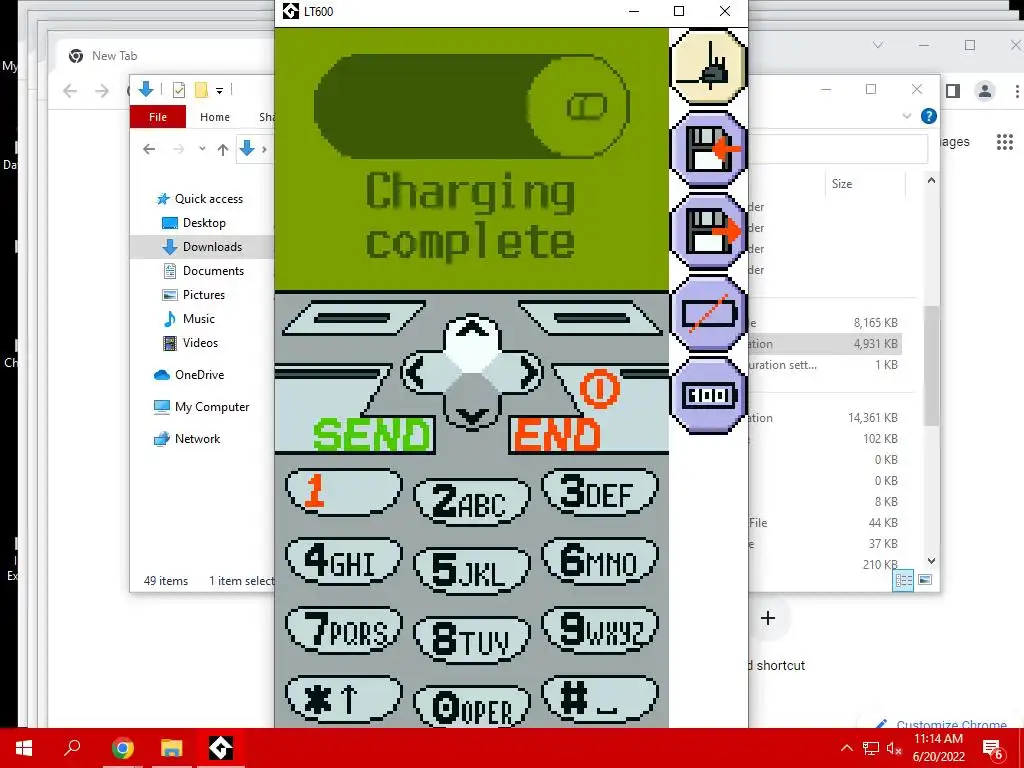1024x768 pixels.
Task: Expand the Explorer ribbon chevron
Action: click(x=906, y=116)
